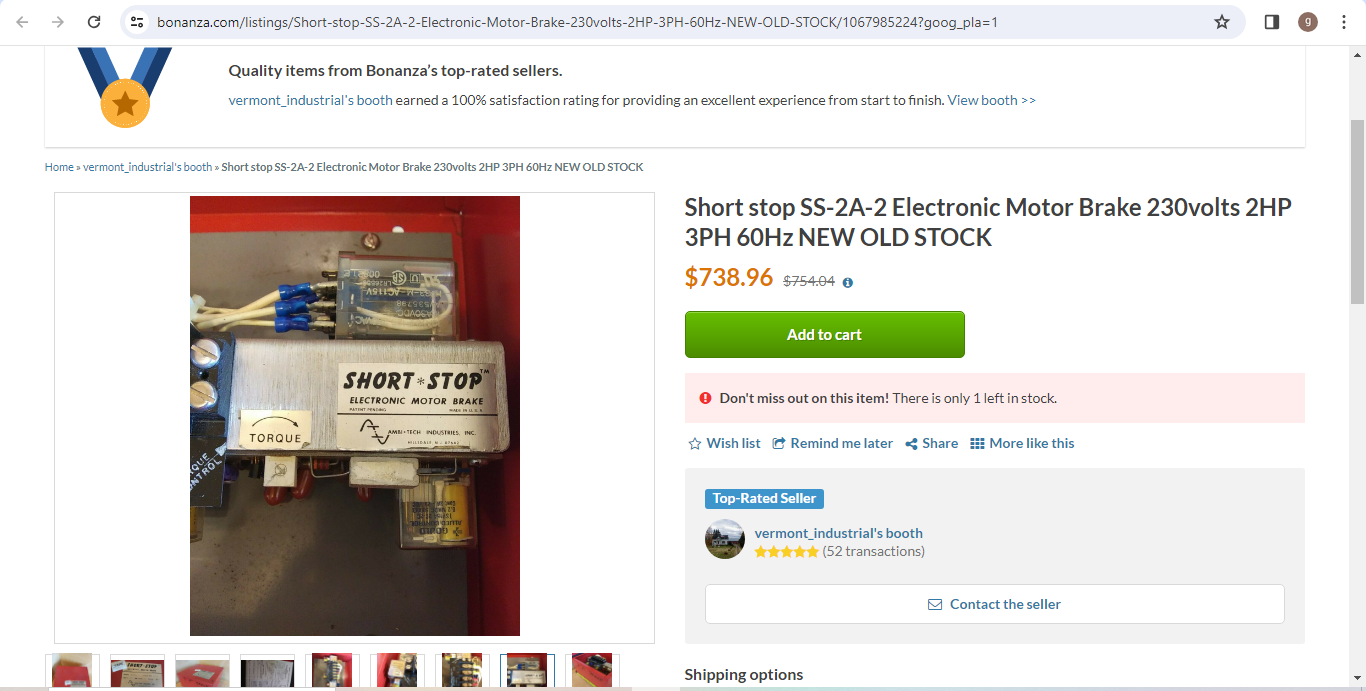Click the Share option
This screenshot has height=691, width=1366.
tap(931, 443)
